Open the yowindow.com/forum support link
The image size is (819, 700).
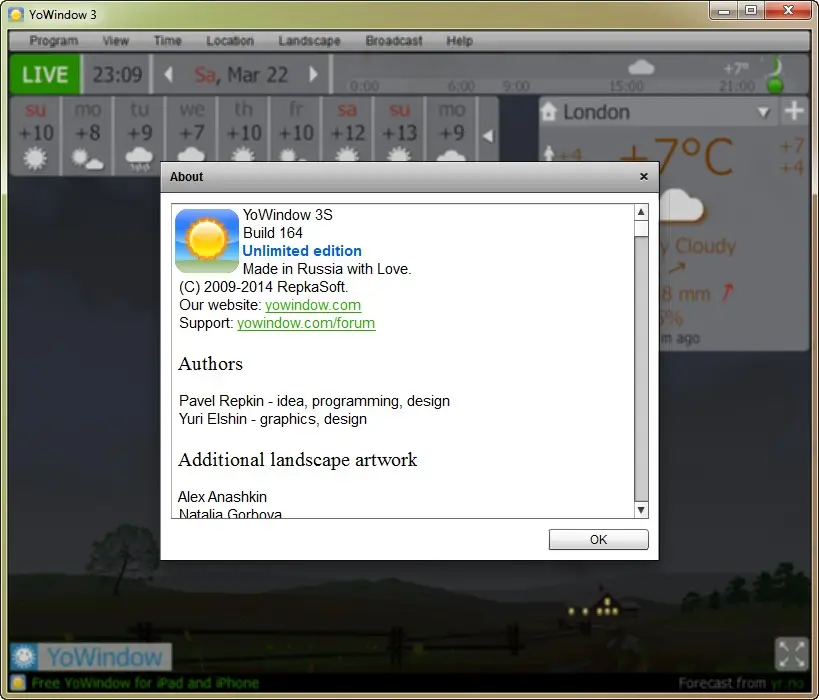click(x=306, y=323)
